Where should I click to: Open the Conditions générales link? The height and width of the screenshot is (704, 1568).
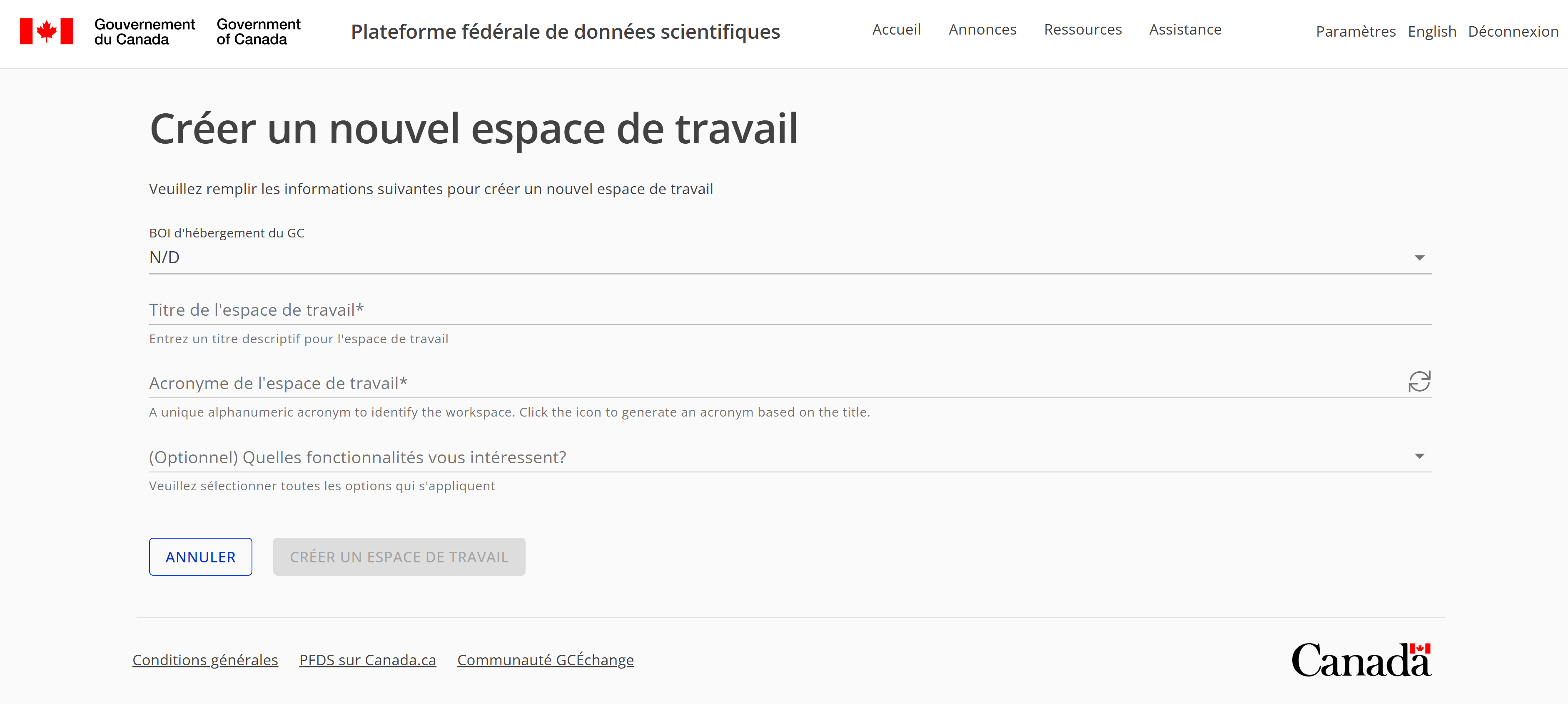click(204, 659)
